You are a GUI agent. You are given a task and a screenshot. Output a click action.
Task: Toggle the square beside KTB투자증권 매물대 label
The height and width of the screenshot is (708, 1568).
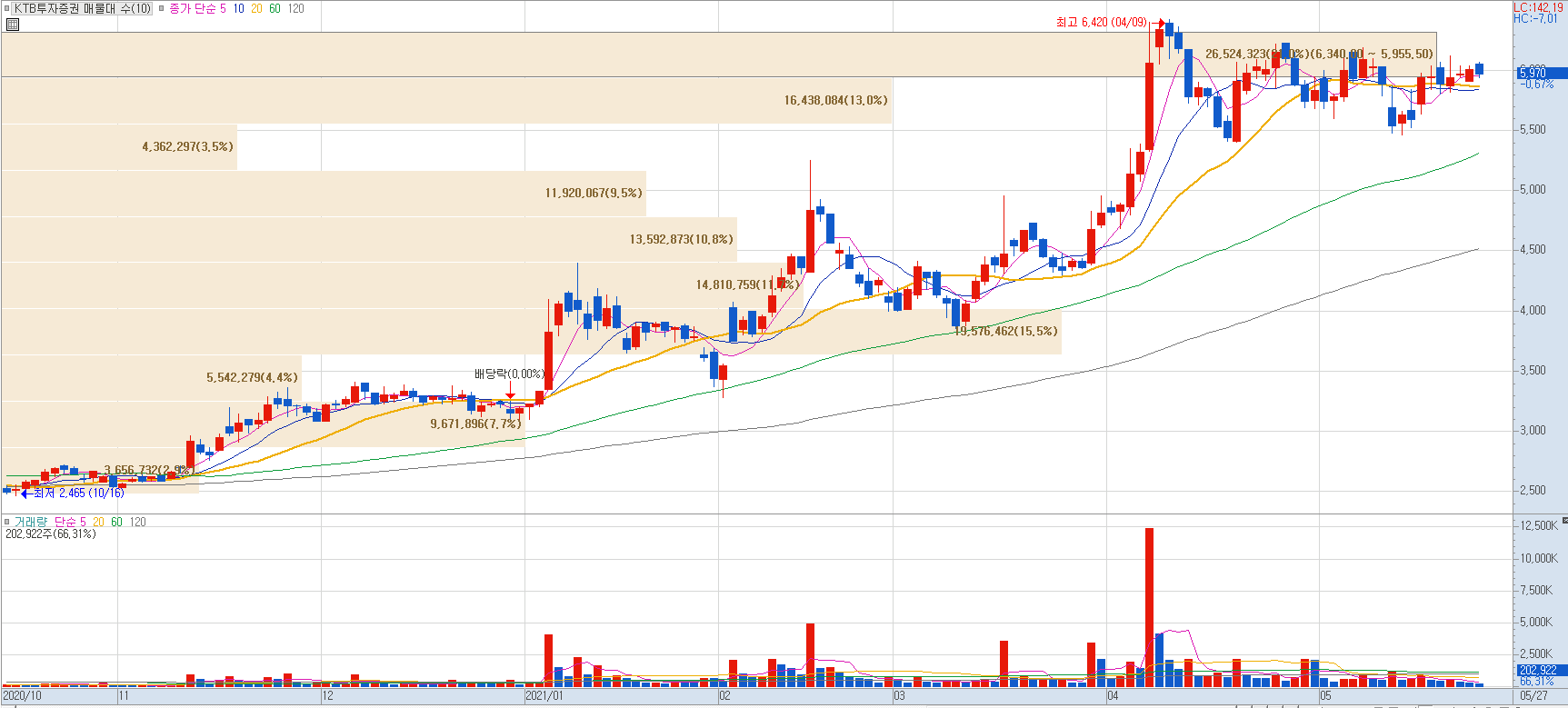[x=8, y=8]
